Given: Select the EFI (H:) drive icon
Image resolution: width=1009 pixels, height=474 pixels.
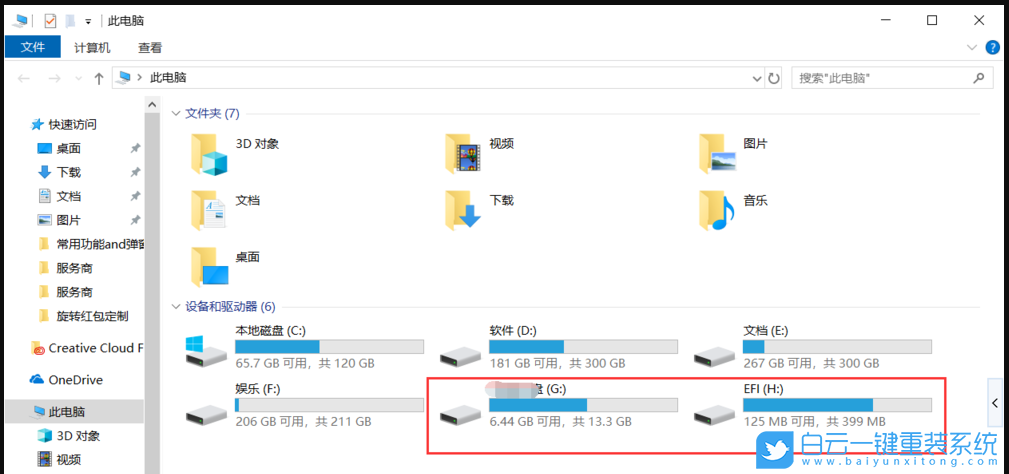Looking at the screenshot, I should [715, 412].
